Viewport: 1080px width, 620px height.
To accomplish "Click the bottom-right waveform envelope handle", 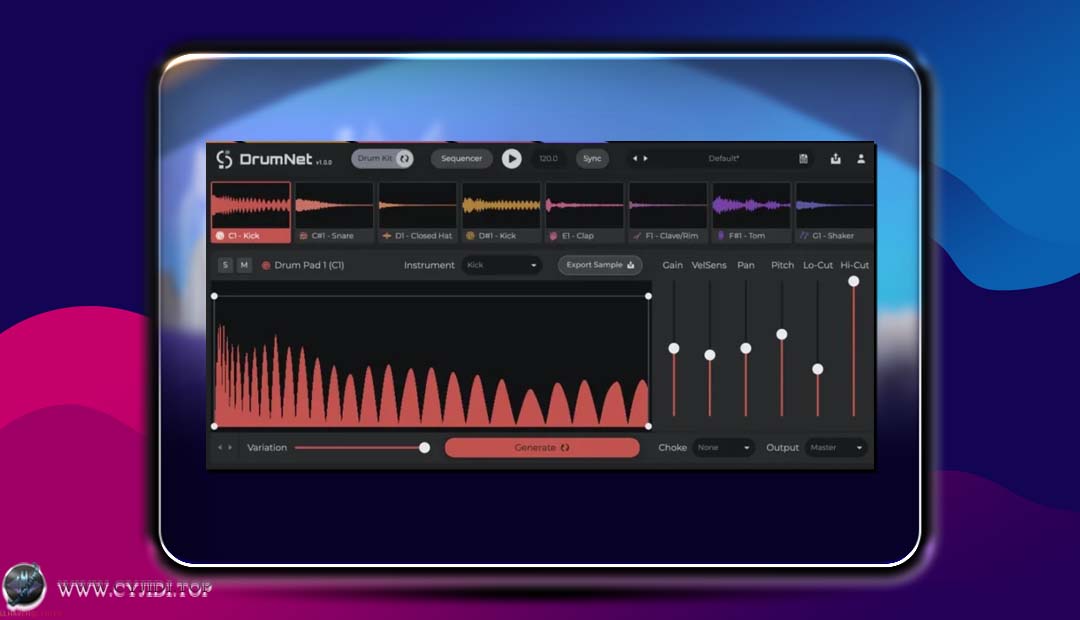I will 648,426.
